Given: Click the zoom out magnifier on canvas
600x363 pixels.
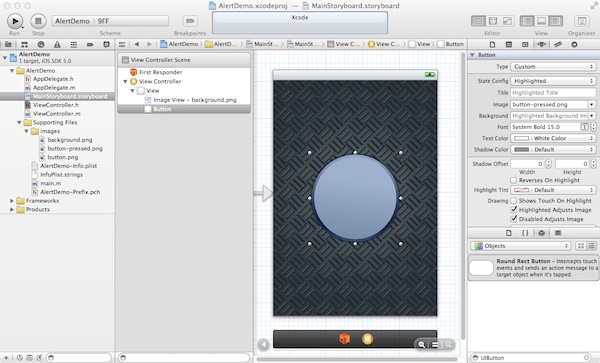Looking at the screenshot, I should tap(421, 345).
